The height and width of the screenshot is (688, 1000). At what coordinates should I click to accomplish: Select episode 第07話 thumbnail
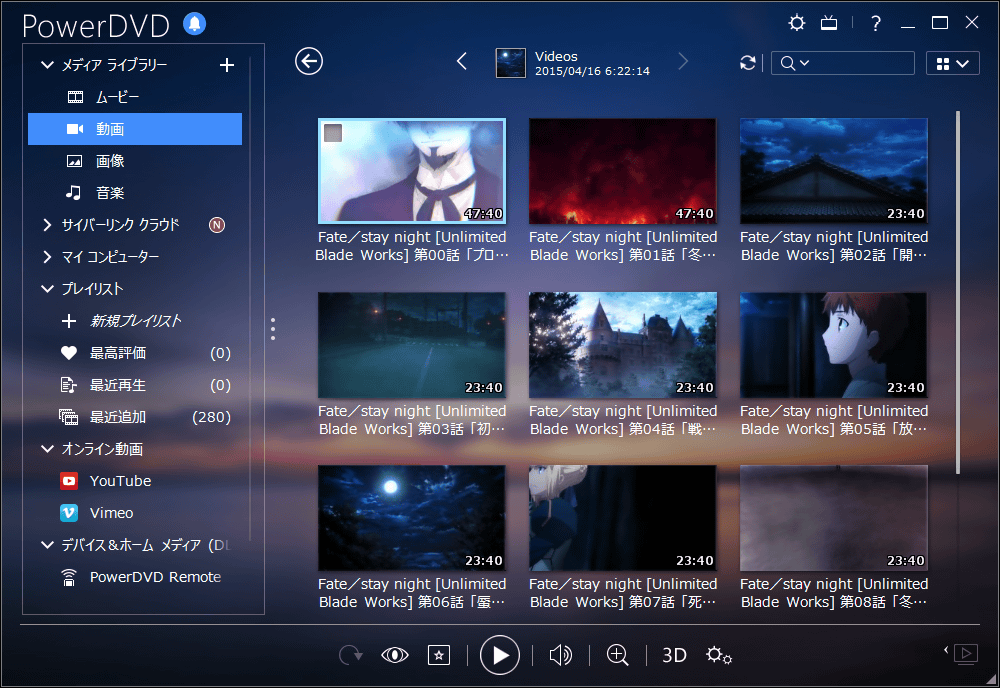point(622,518)
